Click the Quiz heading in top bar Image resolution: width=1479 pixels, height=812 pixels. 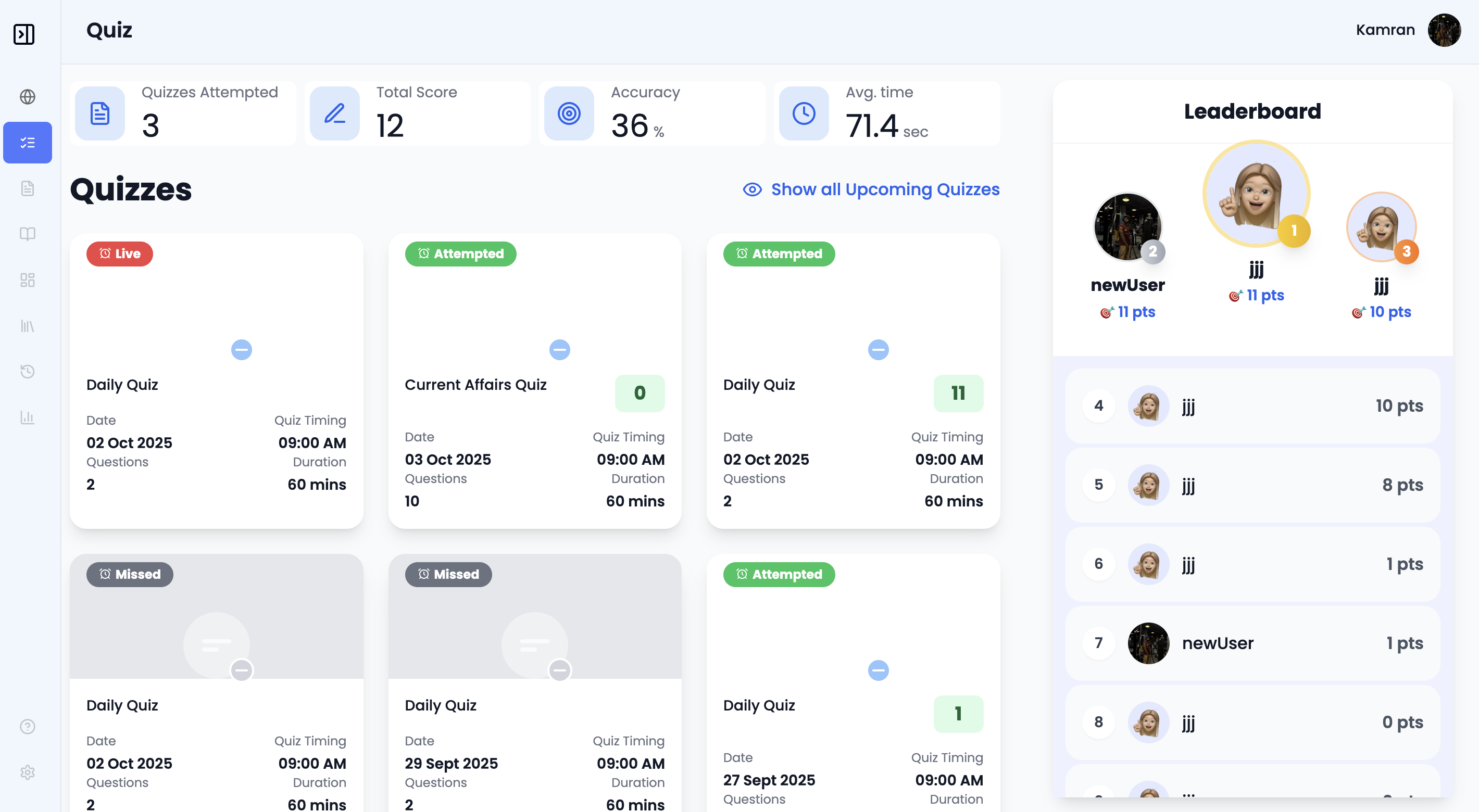point(109,30)
